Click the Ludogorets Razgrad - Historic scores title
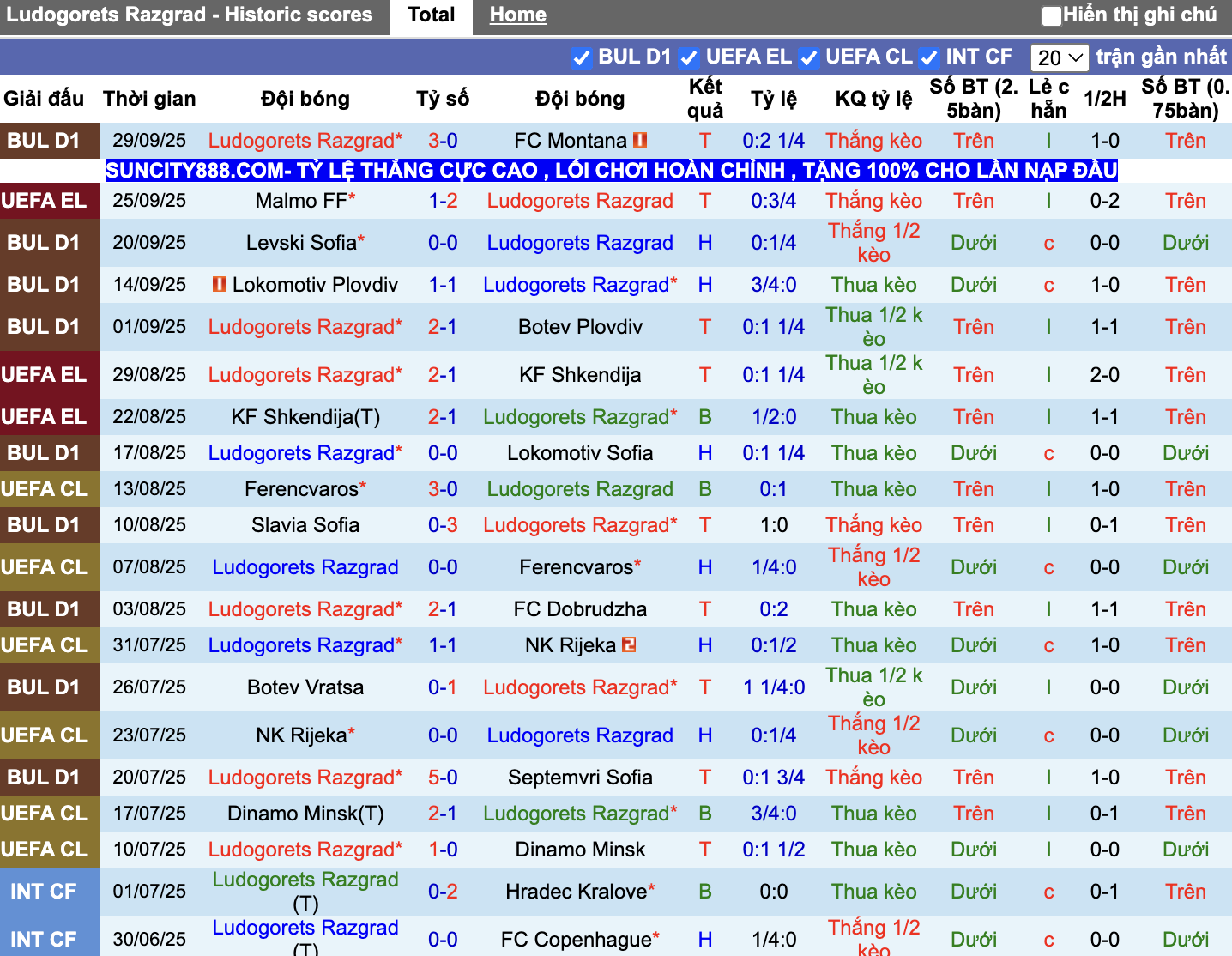This screenshot has height=956, width=1232. (190, 15)
